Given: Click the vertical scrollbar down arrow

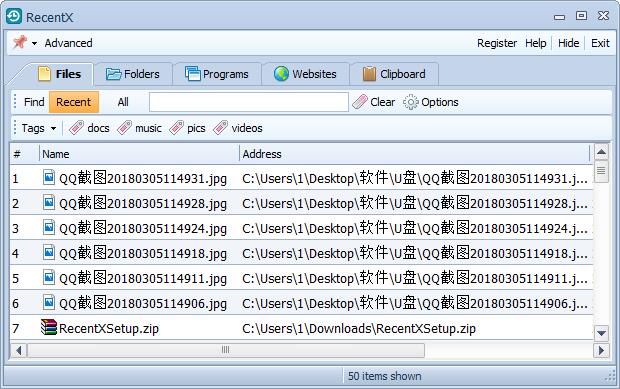Looking at the screenshot, I should tap(601, 333).
